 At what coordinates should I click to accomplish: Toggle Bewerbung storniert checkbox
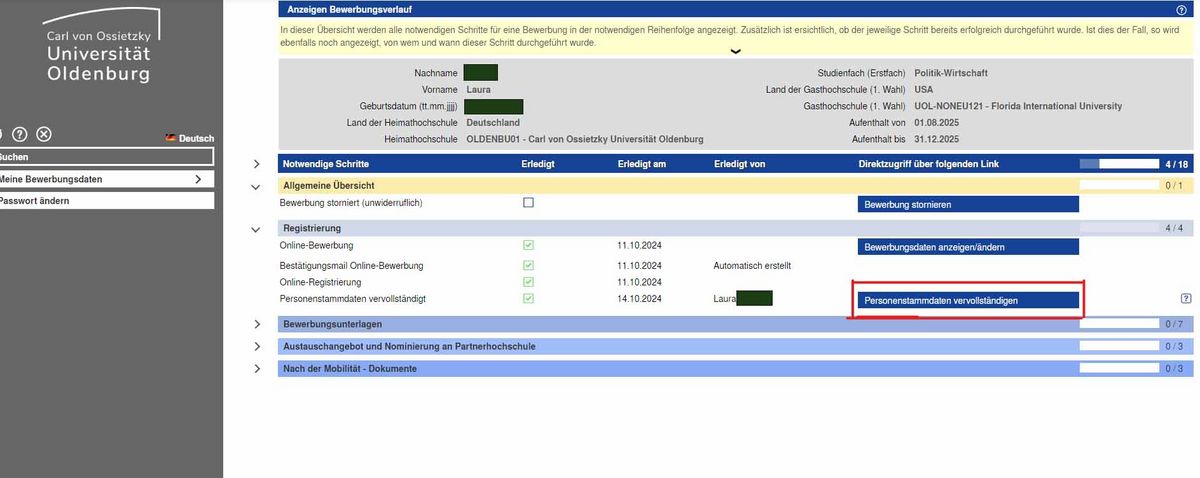point(528,203)
